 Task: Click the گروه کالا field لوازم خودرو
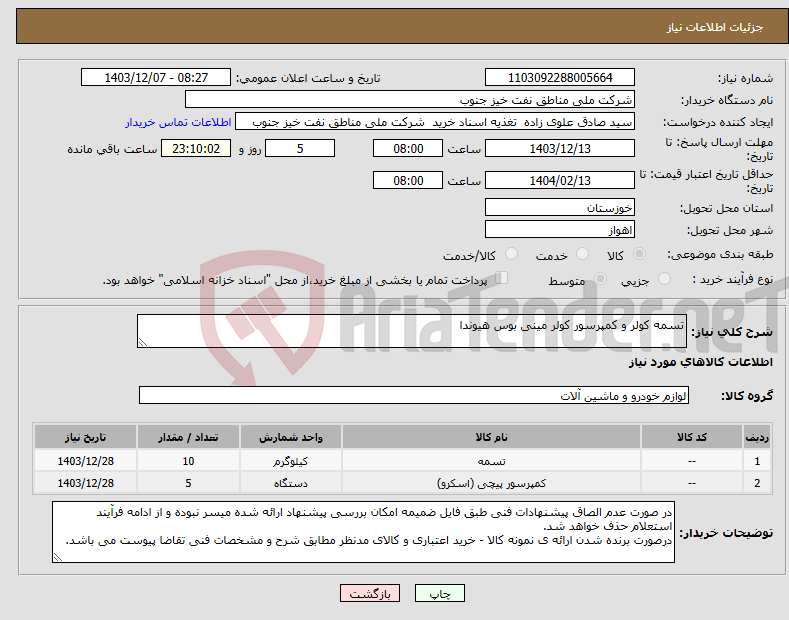pyautogui.click(x=414, y=396)
